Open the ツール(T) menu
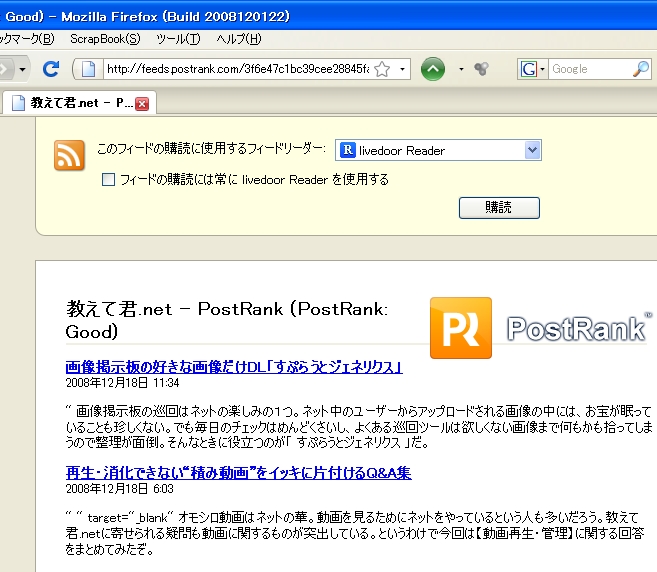 pyautogui.click(x=178, y=39)
